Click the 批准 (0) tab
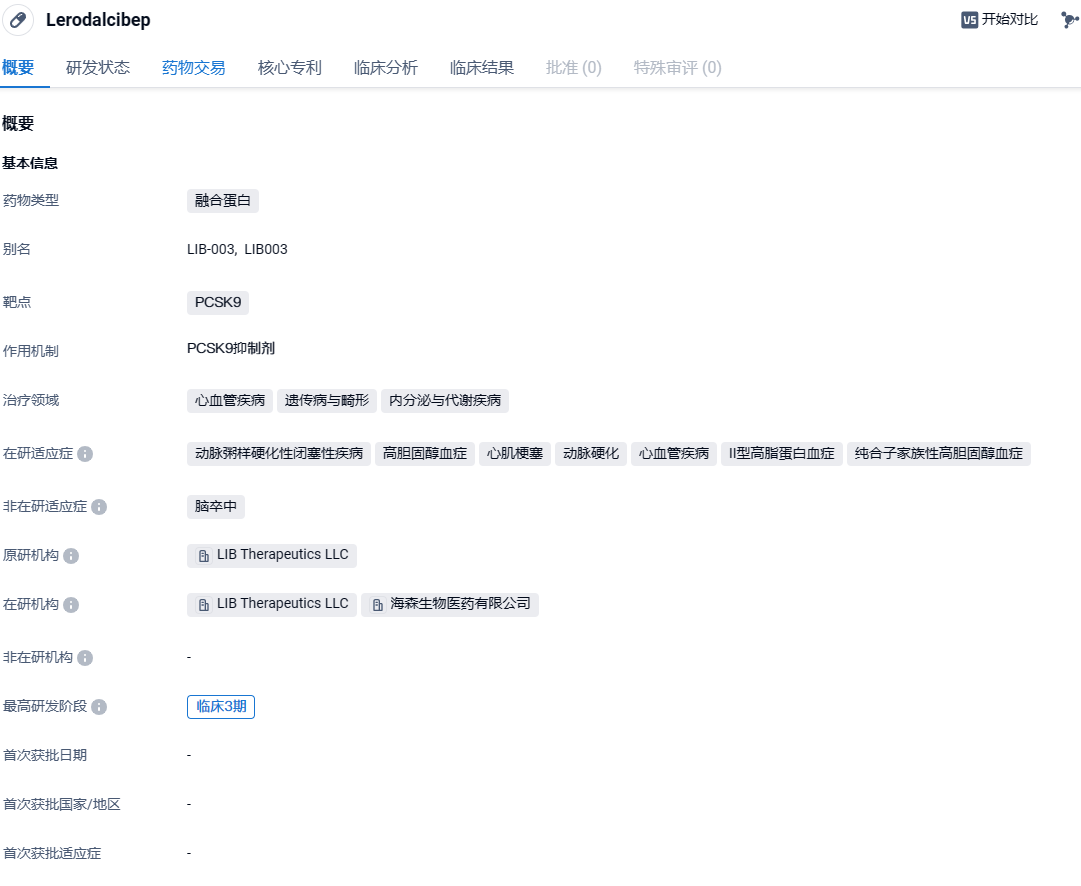 (x=574, y=68)
